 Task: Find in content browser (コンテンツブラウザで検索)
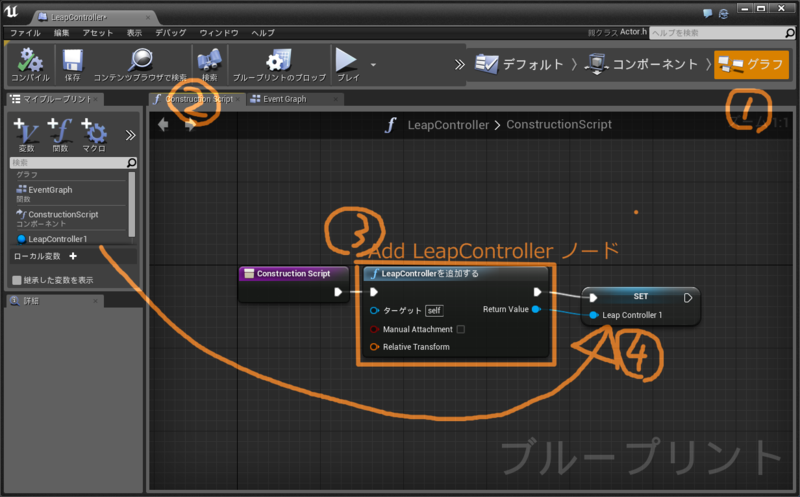140,64
